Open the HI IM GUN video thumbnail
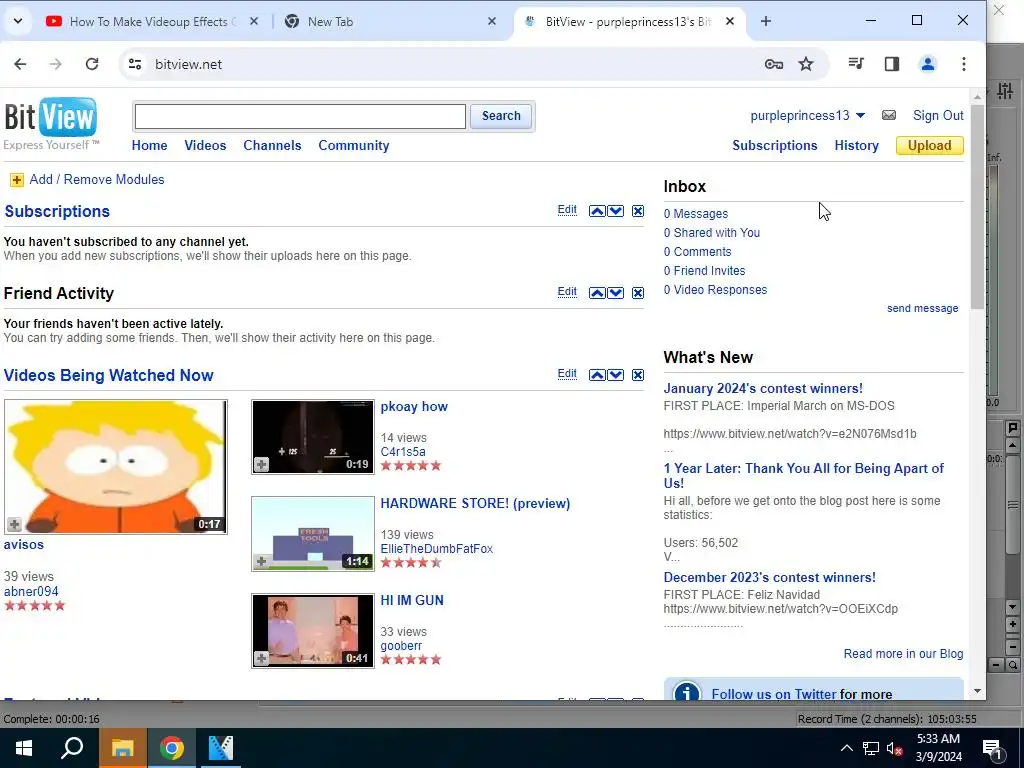 click(313, 631)
